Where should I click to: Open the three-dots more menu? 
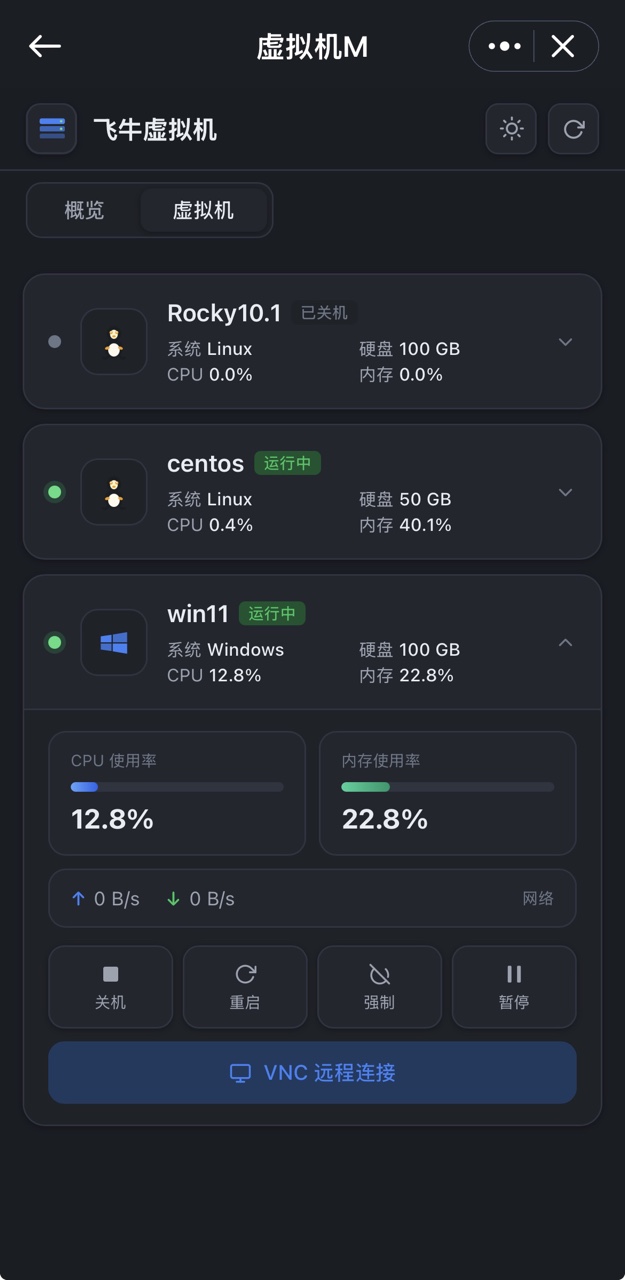click(x=504, y=46)
